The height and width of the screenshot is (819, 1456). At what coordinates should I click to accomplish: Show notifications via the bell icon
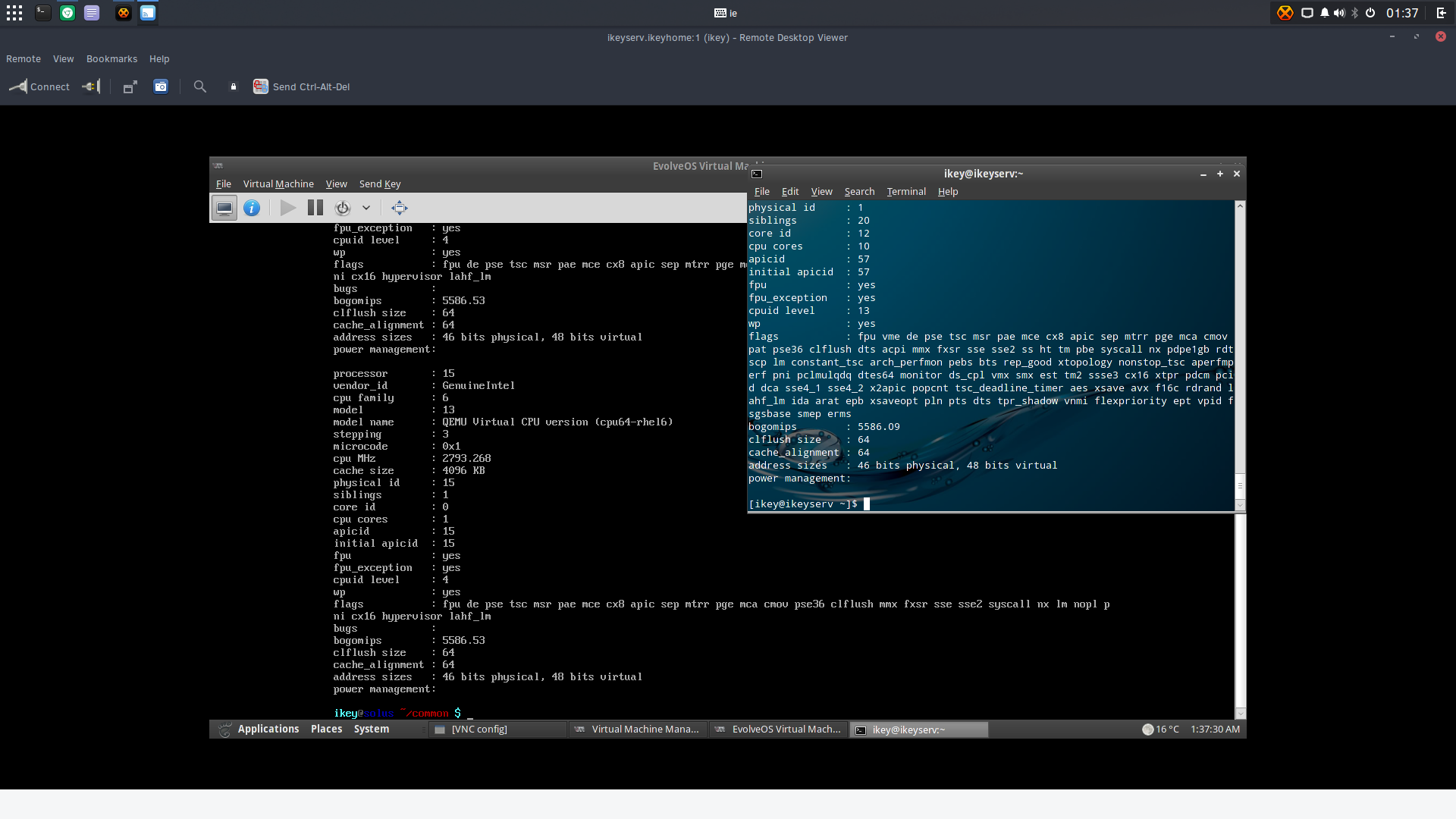tap(1325, 13)
